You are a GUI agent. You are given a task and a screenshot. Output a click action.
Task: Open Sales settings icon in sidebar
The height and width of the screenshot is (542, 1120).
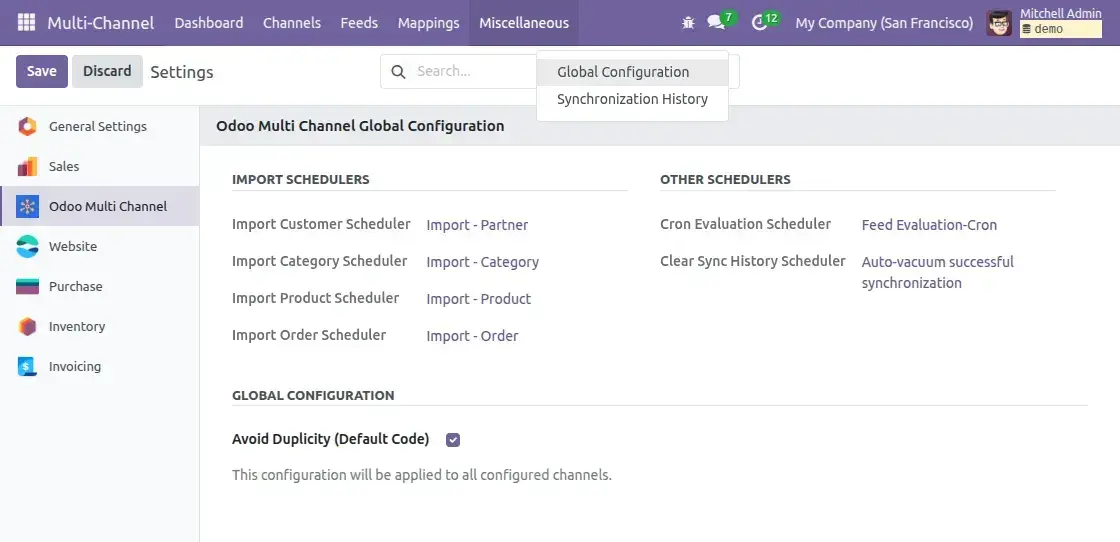point(27,166)
